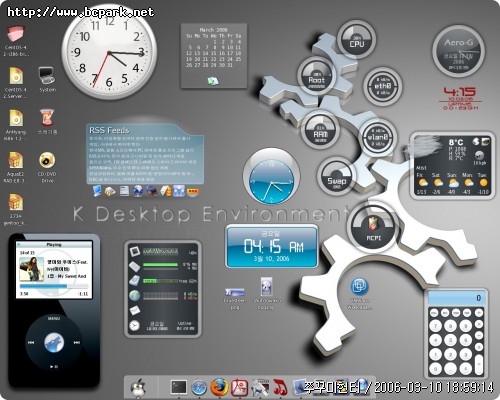The image size is (500, 400).
Task: Click the 0 key on calculator widget
Action: [x=435, y=368]
